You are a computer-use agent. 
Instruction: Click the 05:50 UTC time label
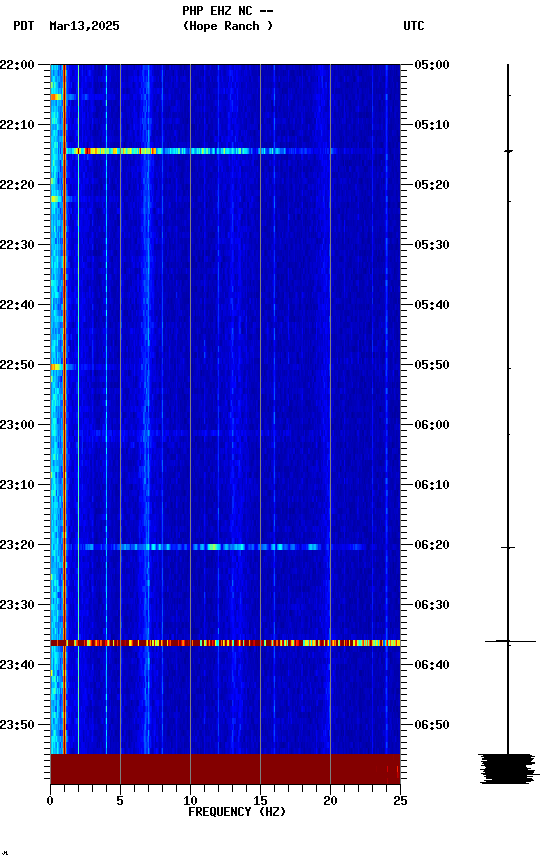tap(432, 365)
